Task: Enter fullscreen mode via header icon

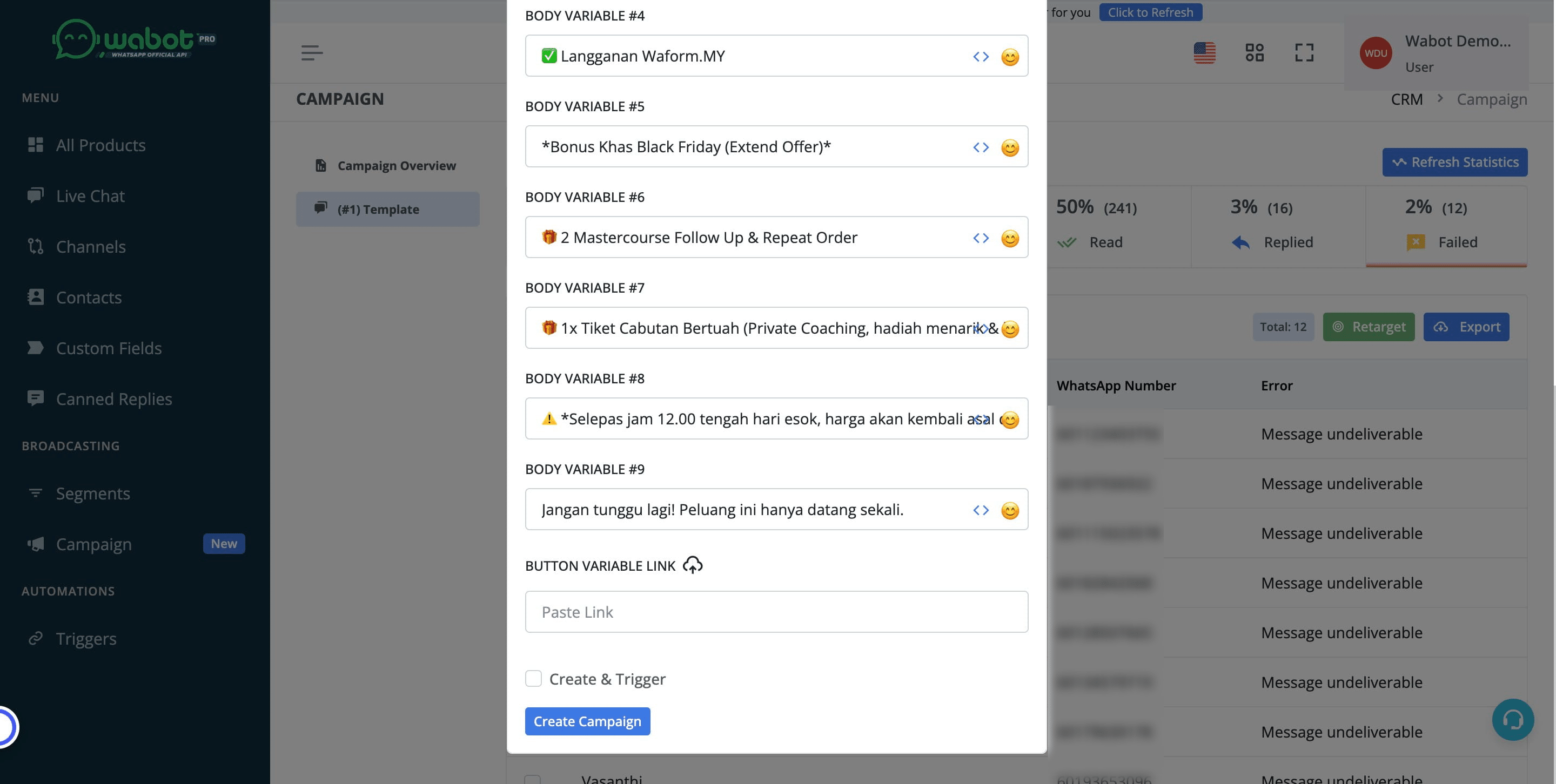Action: 1304,52
